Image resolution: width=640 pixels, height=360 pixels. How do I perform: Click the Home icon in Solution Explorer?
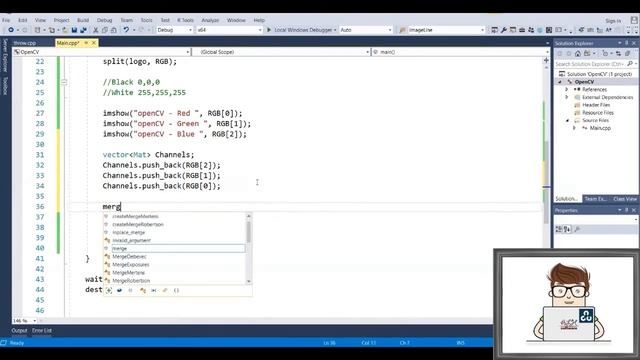(x=578, y=54)
